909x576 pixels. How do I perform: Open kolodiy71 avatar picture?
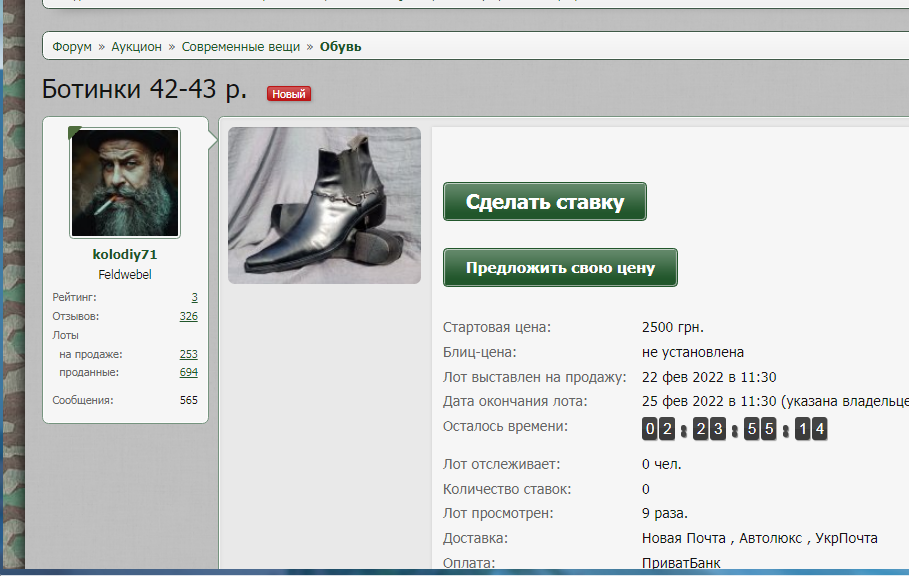[125, 183]
